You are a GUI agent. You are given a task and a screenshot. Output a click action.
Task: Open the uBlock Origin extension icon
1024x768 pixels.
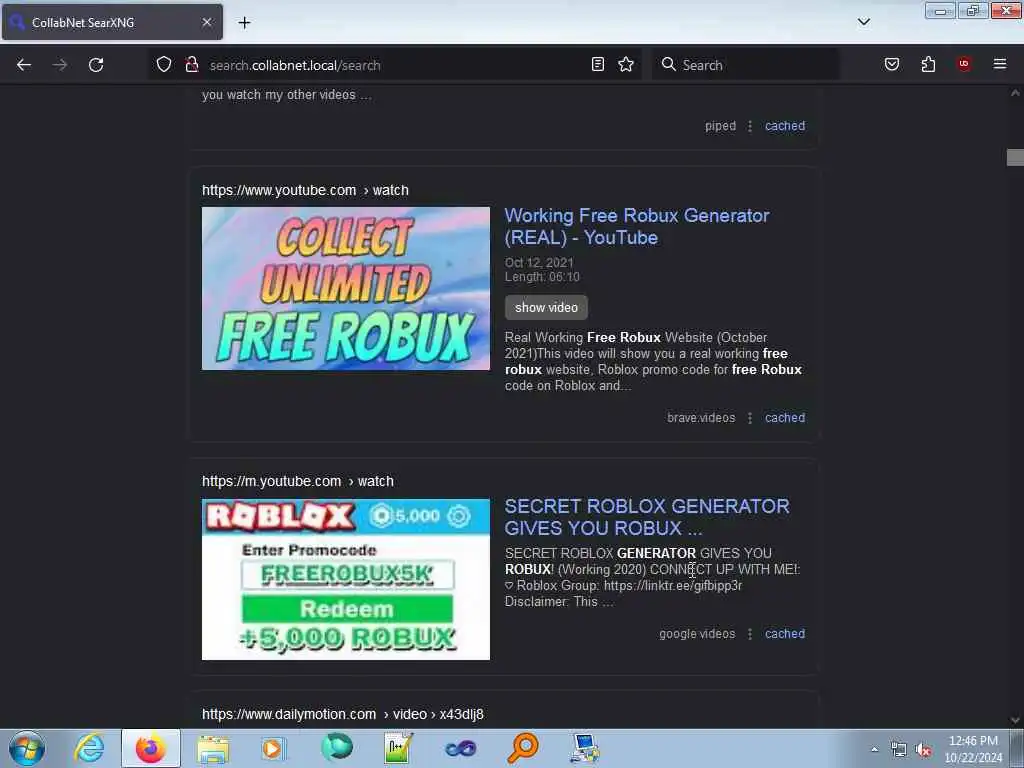point(964,64)
